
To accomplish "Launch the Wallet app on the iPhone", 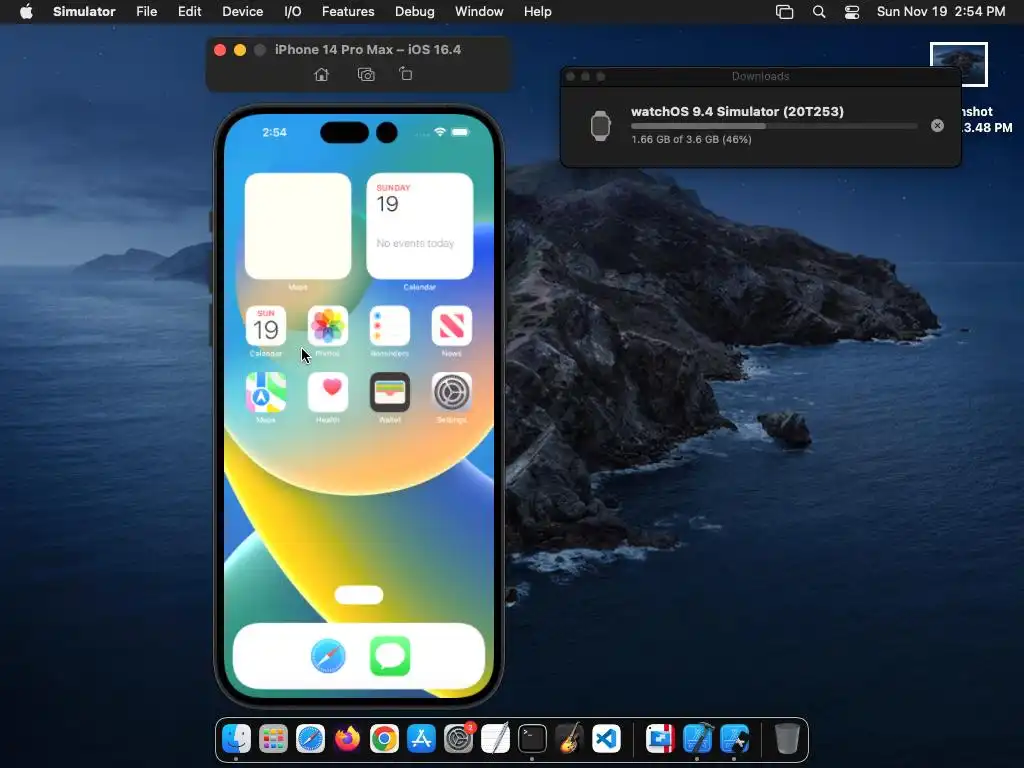I will pos(389,392).
